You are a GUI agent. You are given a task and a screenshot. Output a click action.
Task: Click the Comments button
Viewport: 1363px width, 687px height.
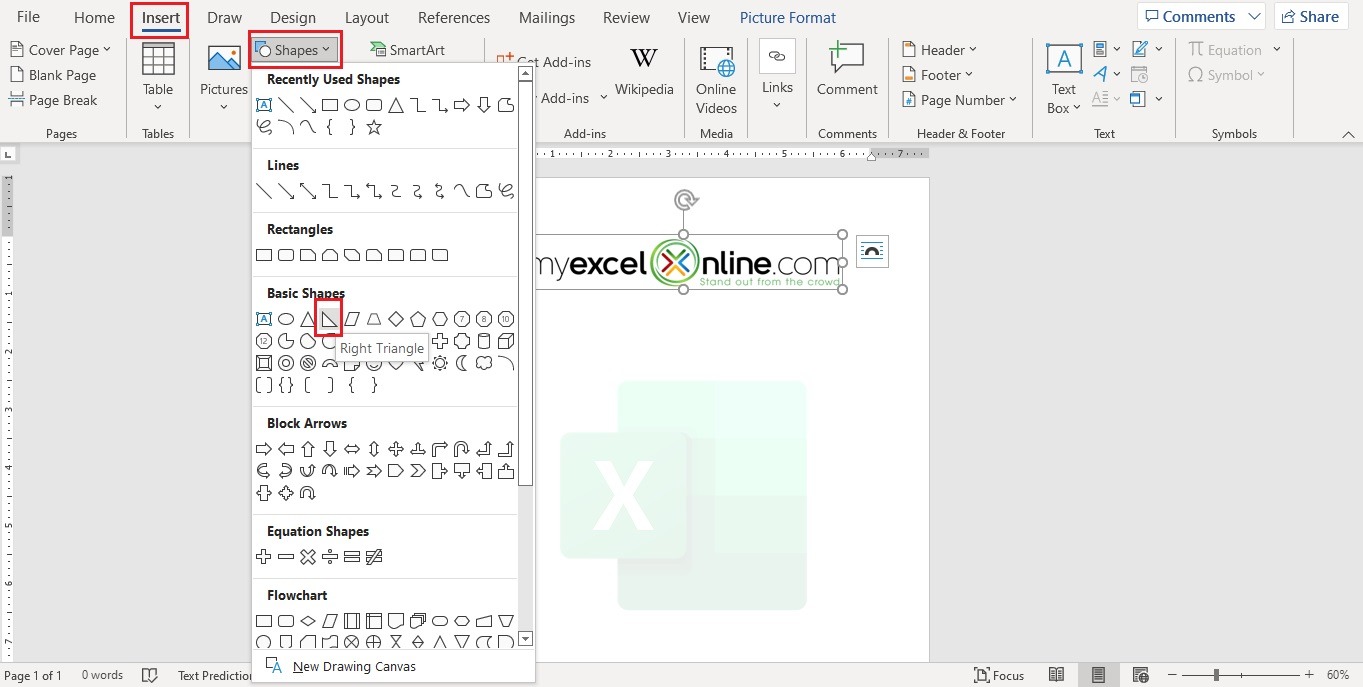[1201, 16]
